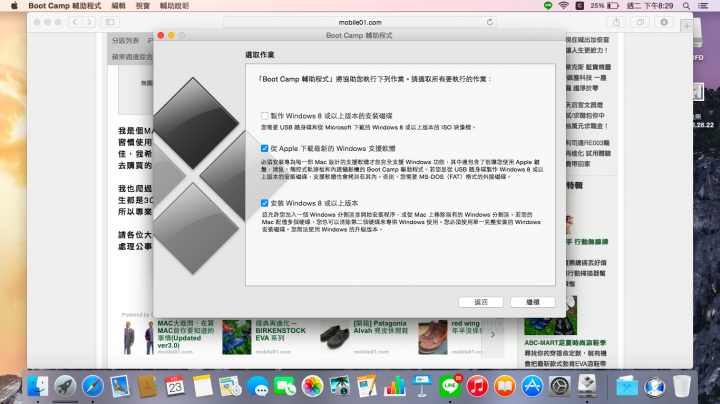Go back in Safari history
Image resolution: width=720 pixels, height=404 pixels.
[x=75, y=22]
